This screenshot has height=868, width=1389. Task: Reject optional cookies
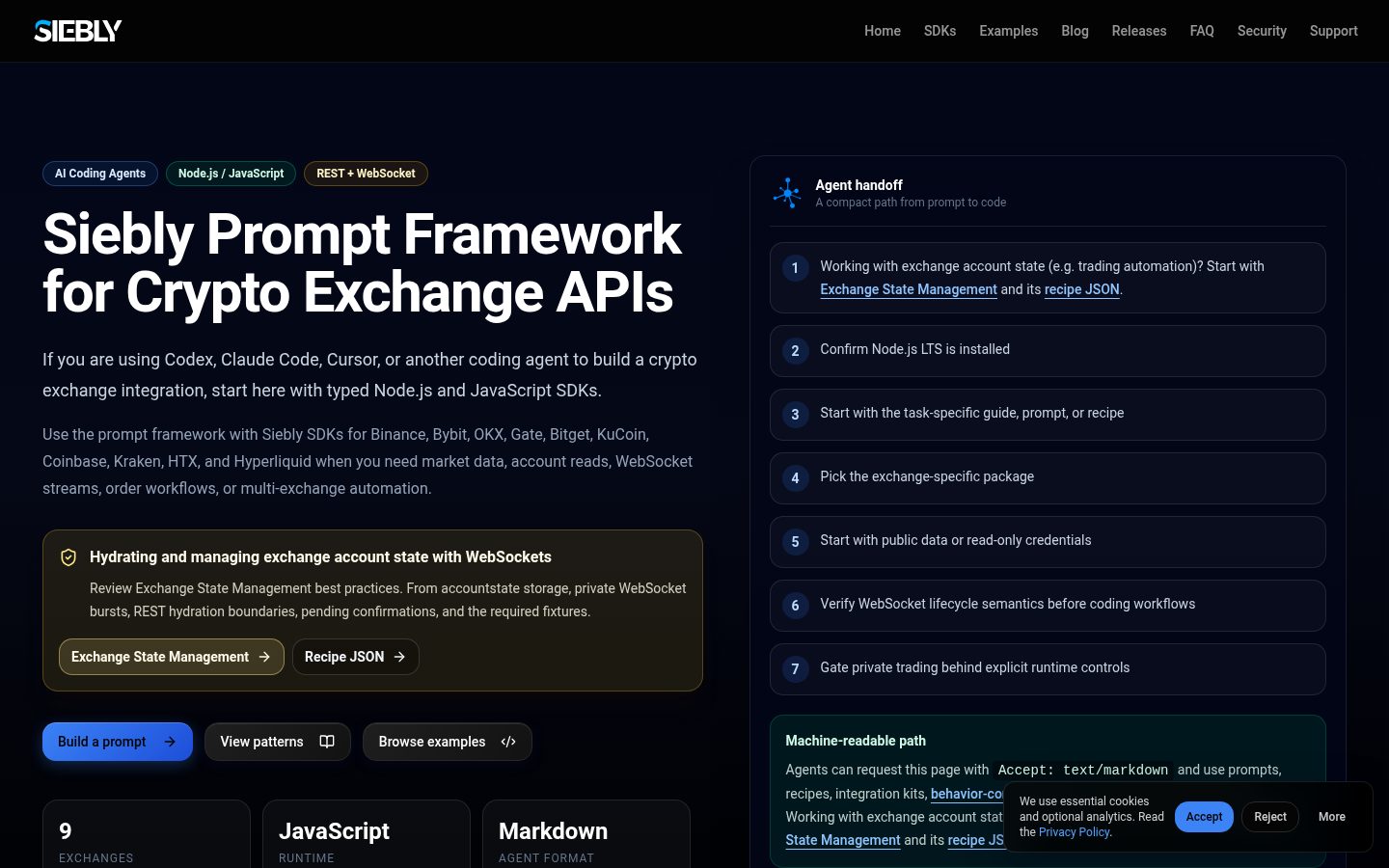coord(1270,817)
